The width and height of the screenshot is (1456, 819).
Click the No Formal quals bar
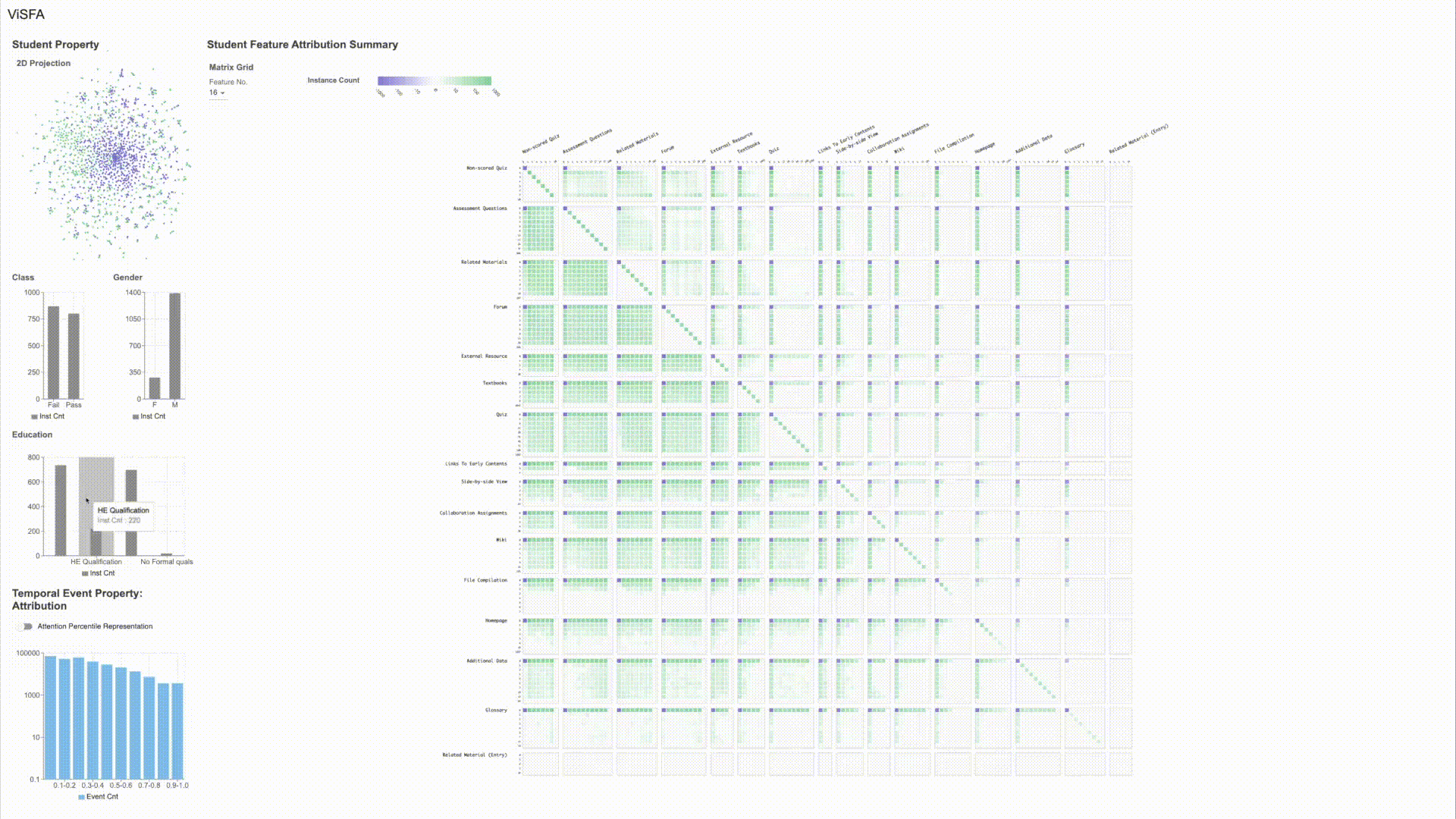pyautogui.click(x=166, y=554)
